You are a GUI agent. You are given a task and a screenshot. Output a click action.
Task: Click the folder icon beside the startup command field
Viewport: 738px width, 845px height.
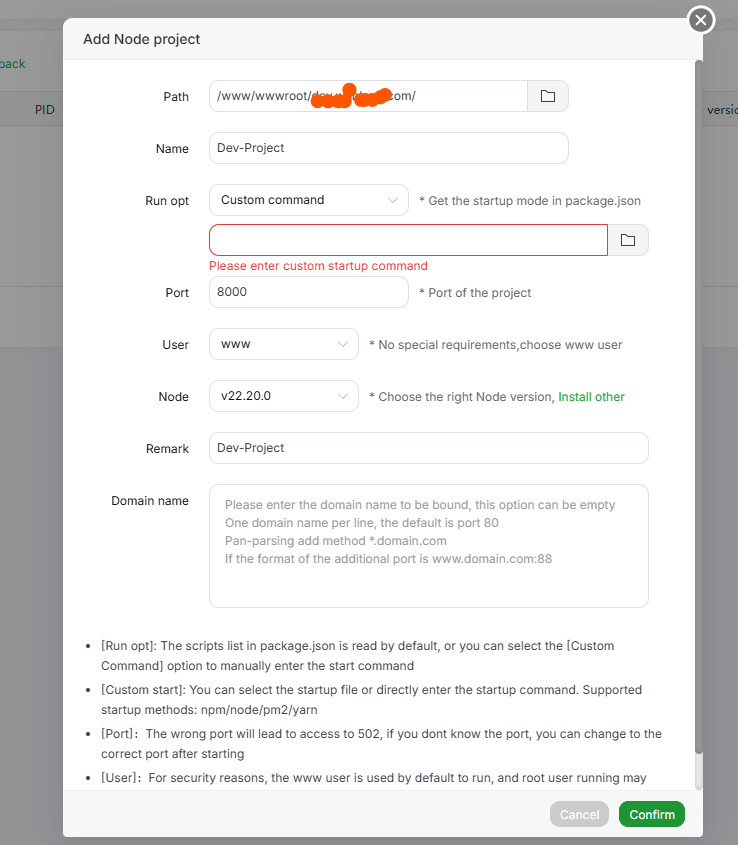[628, 240]
